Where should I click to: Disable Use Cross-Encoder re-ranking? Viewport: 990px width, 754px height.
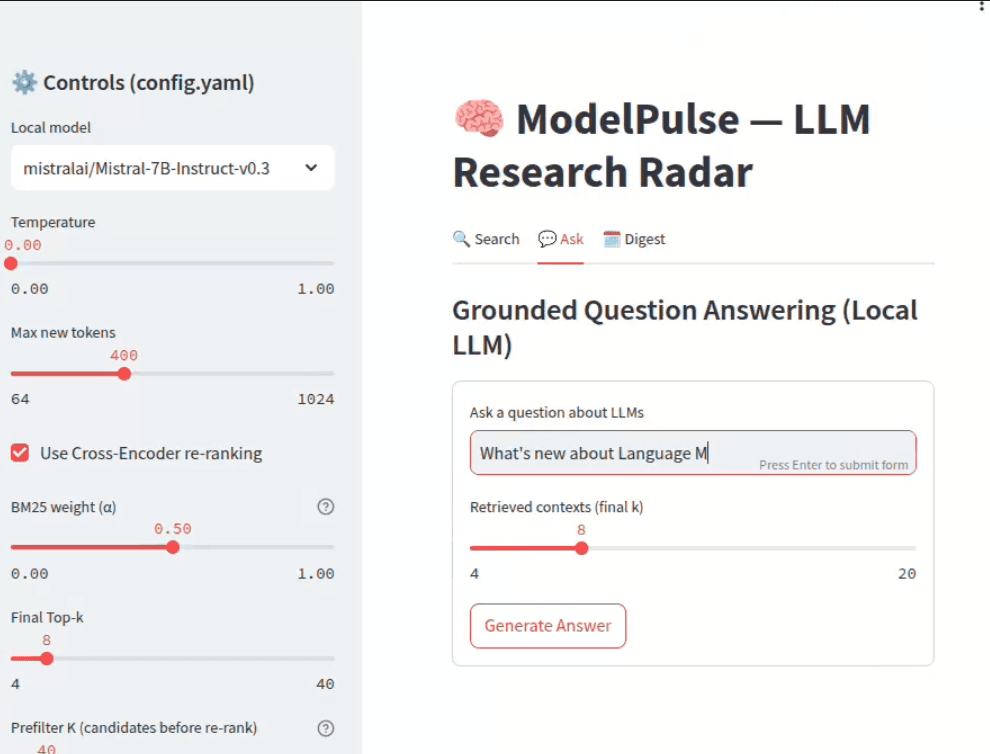point(19,453)
